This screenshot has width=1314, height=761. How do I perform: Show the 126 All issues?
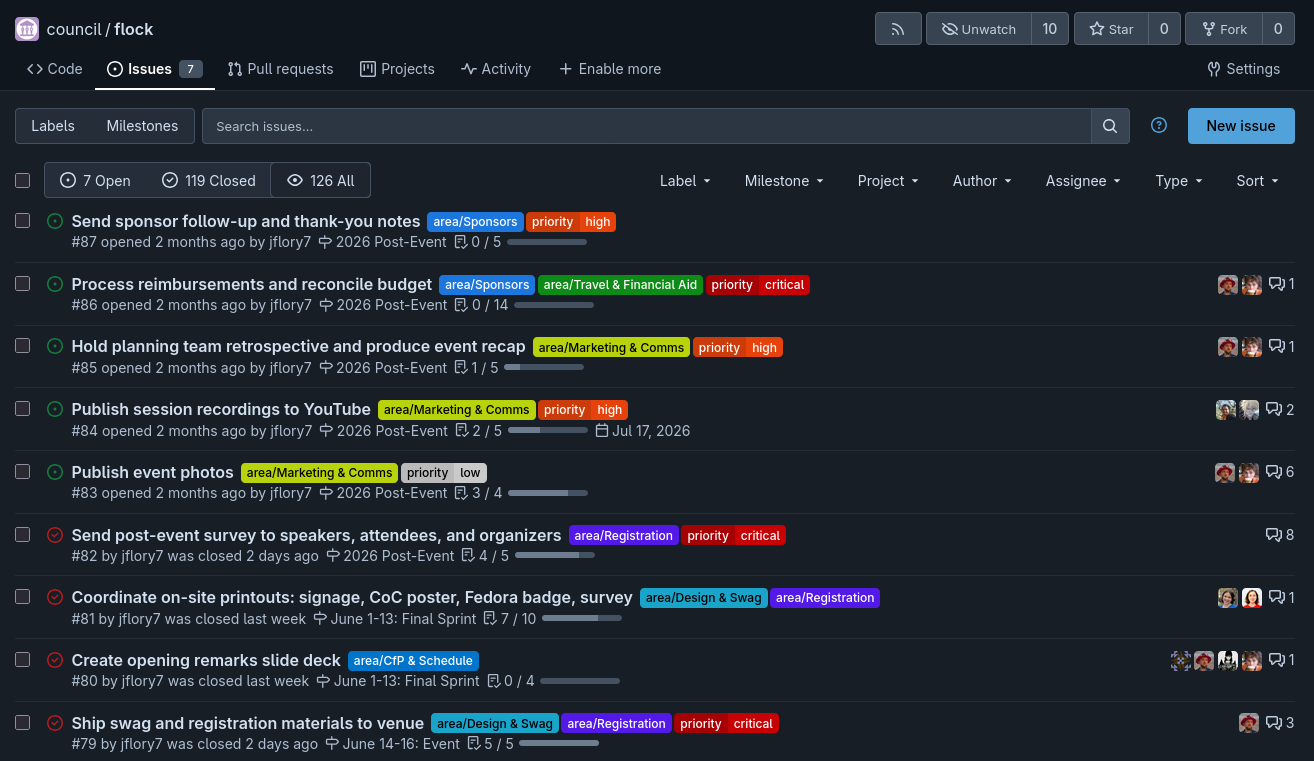click(x=321, y=181)
